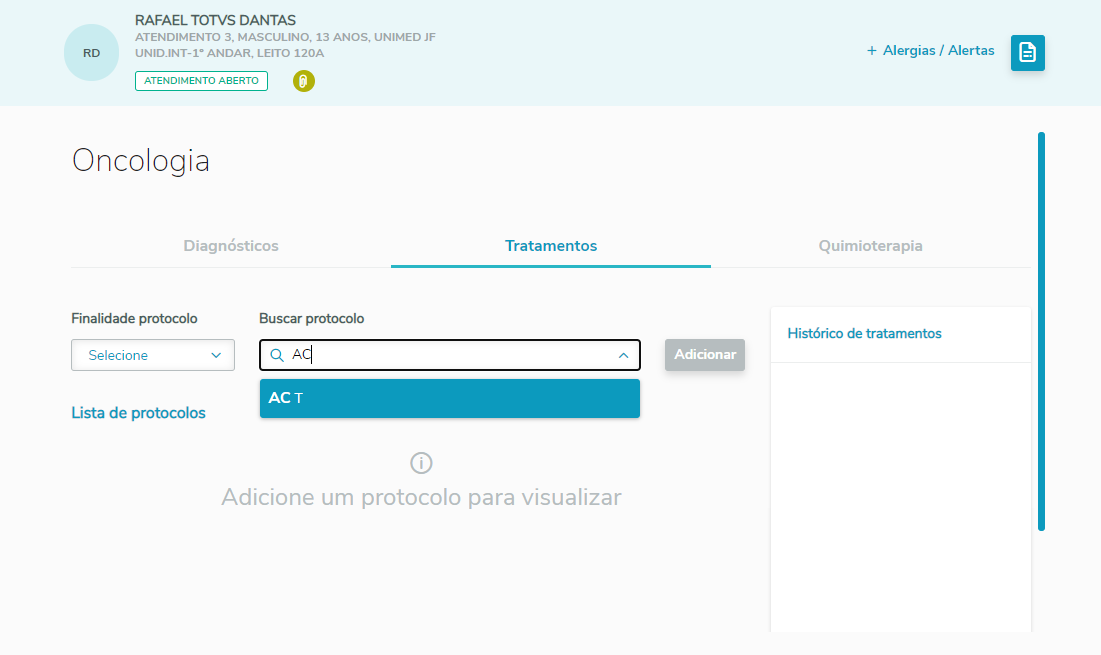
Task: Switch to the Quimioterapia tab
Action: pyautogui.click(x=871, y=246)
